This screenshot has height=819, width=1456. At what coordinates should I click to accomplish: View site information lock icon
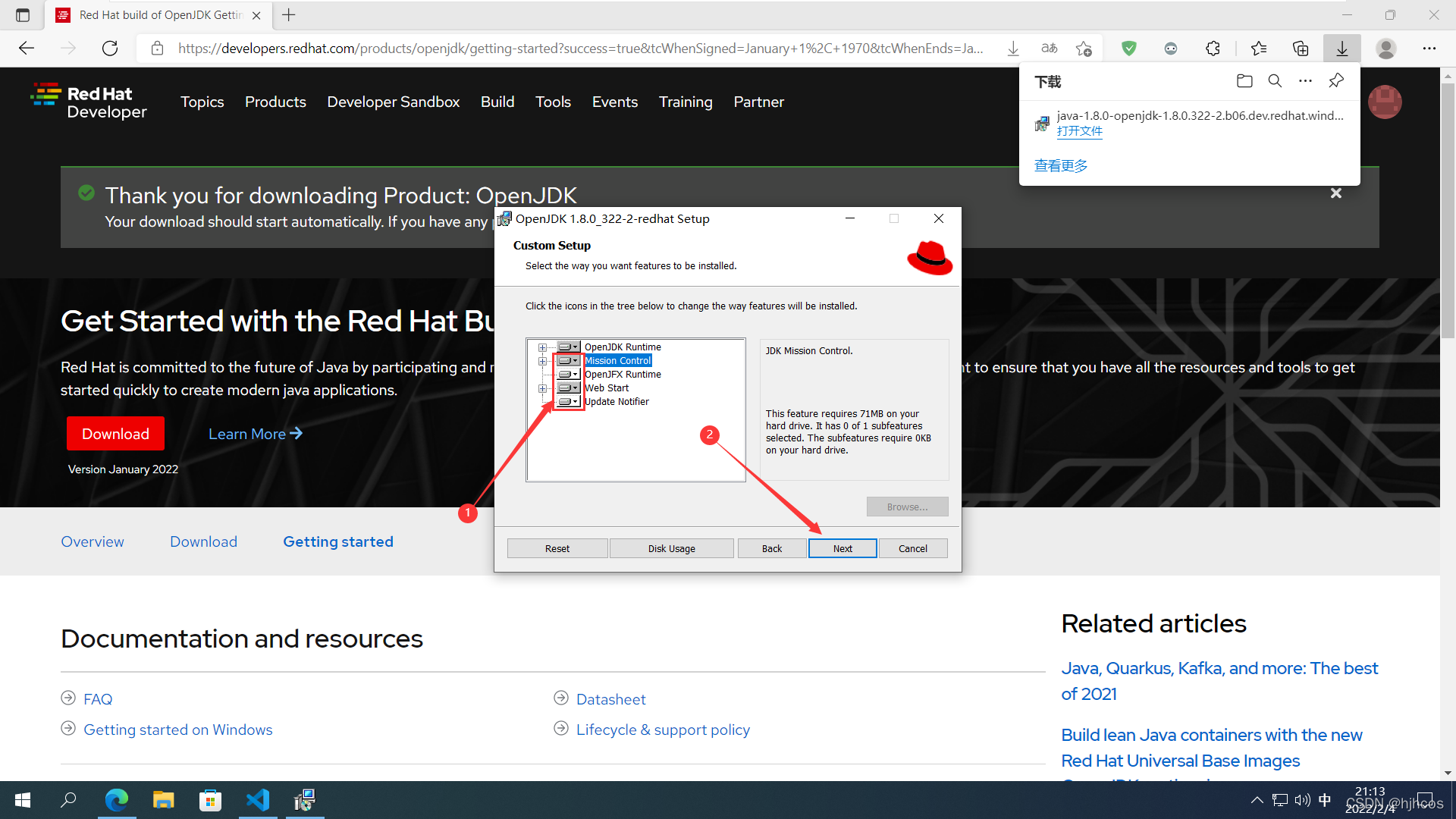pos(157,49)
